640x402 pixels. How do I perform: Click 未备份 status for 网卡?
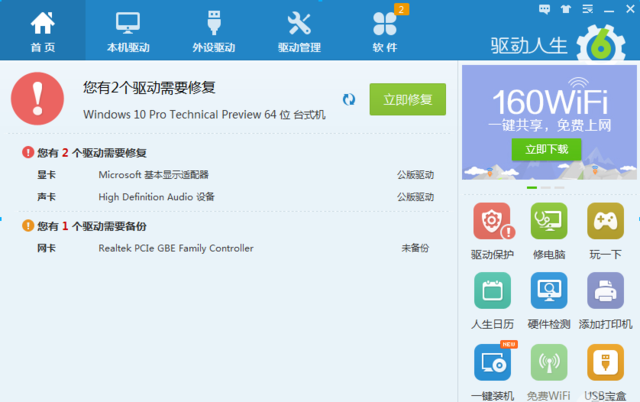coord(415,248)
